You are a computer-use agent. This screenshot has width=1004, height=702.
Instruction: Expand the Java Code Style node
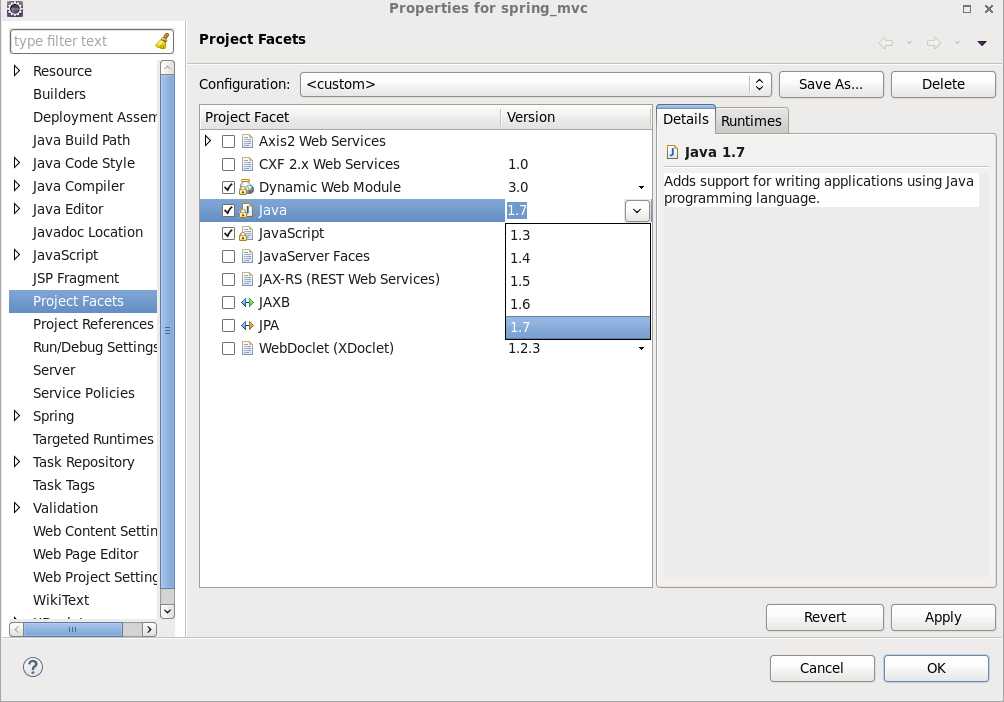[17, 163]
